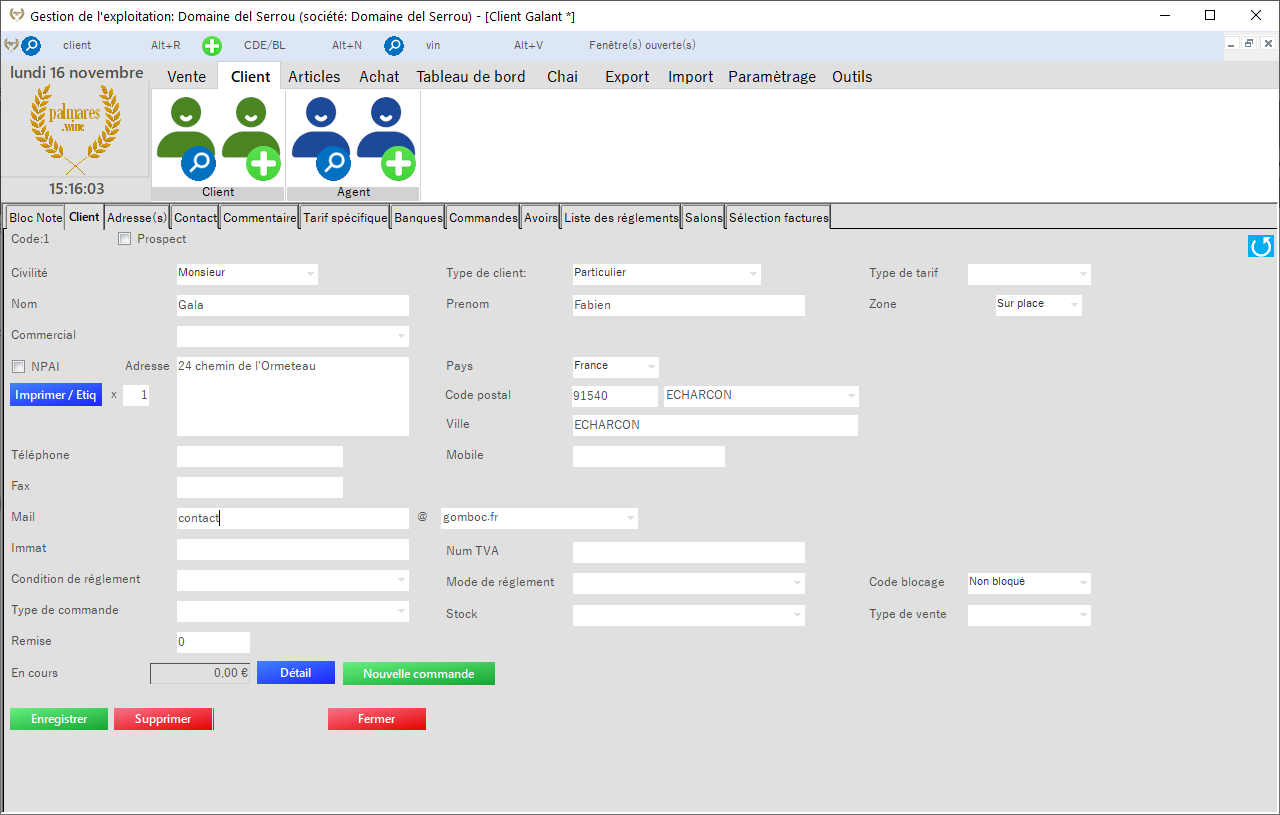Image resolution: width=1280 pixels, height=815 pixels.
Task: Open client search with the magnifier icon
Action: (x=30, y=45)
